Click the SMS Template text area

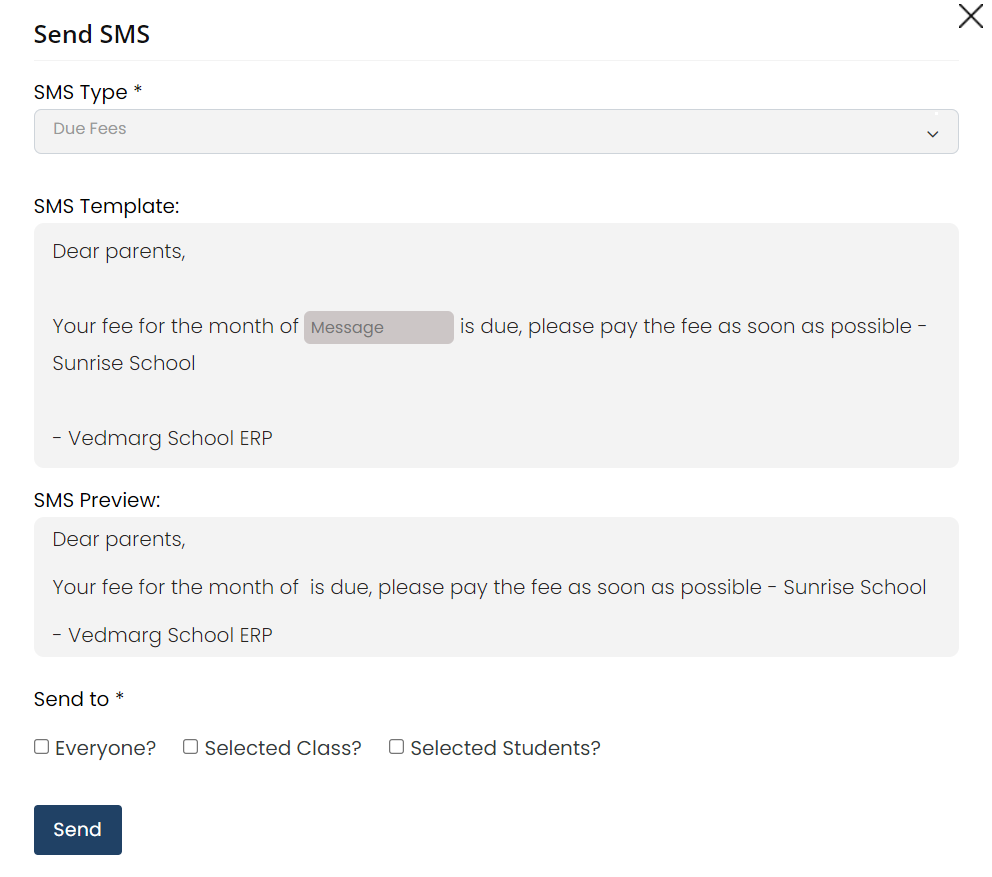click(x=496, y=344)
